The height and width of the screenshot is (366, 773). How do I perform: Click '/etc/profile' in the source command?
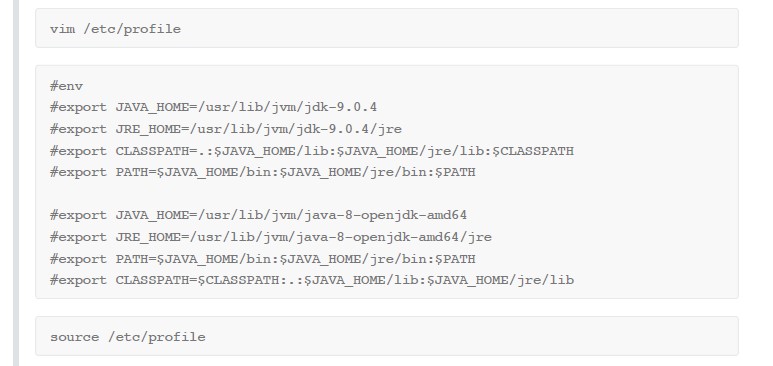[156, 337]
